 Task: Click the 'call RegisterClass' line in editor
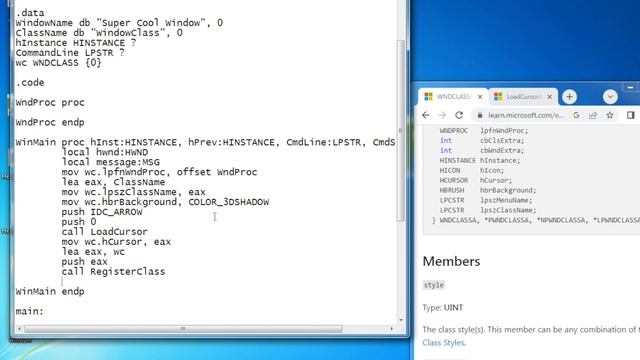(x=113, y=271)
